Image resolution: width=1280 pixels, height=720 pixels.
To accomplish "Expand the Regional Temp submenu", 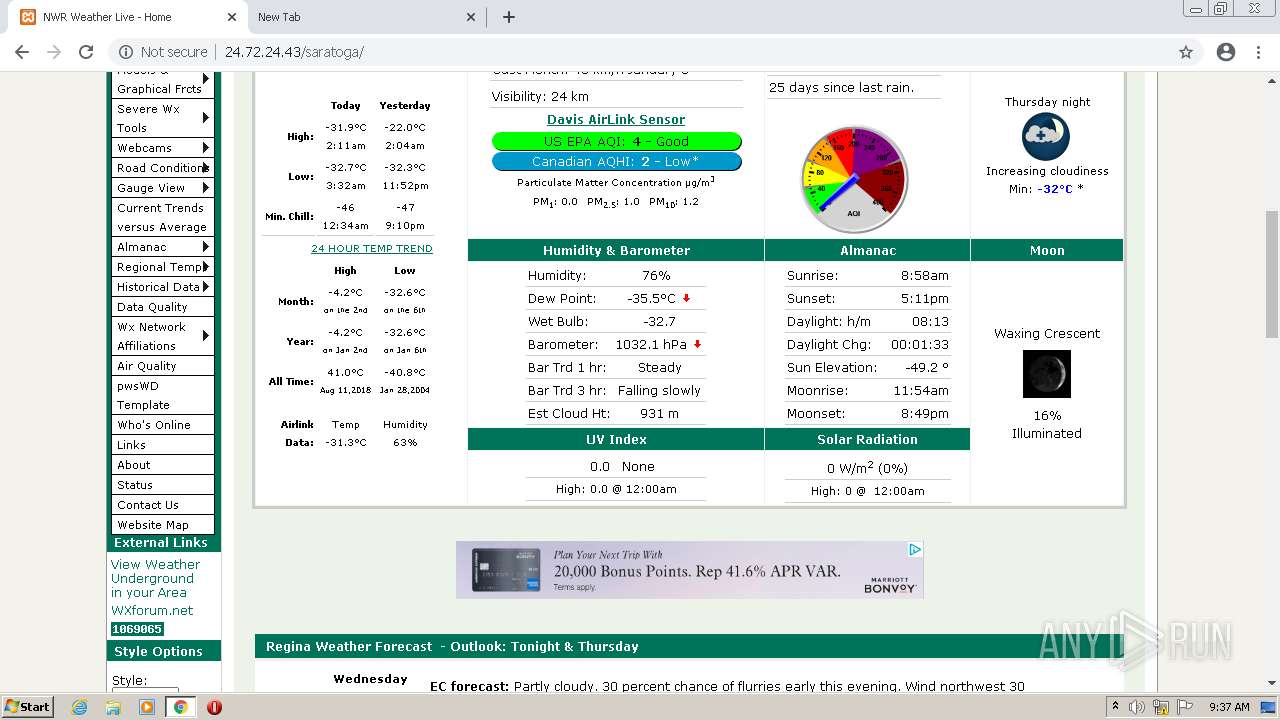I will [x=162, y=267].
